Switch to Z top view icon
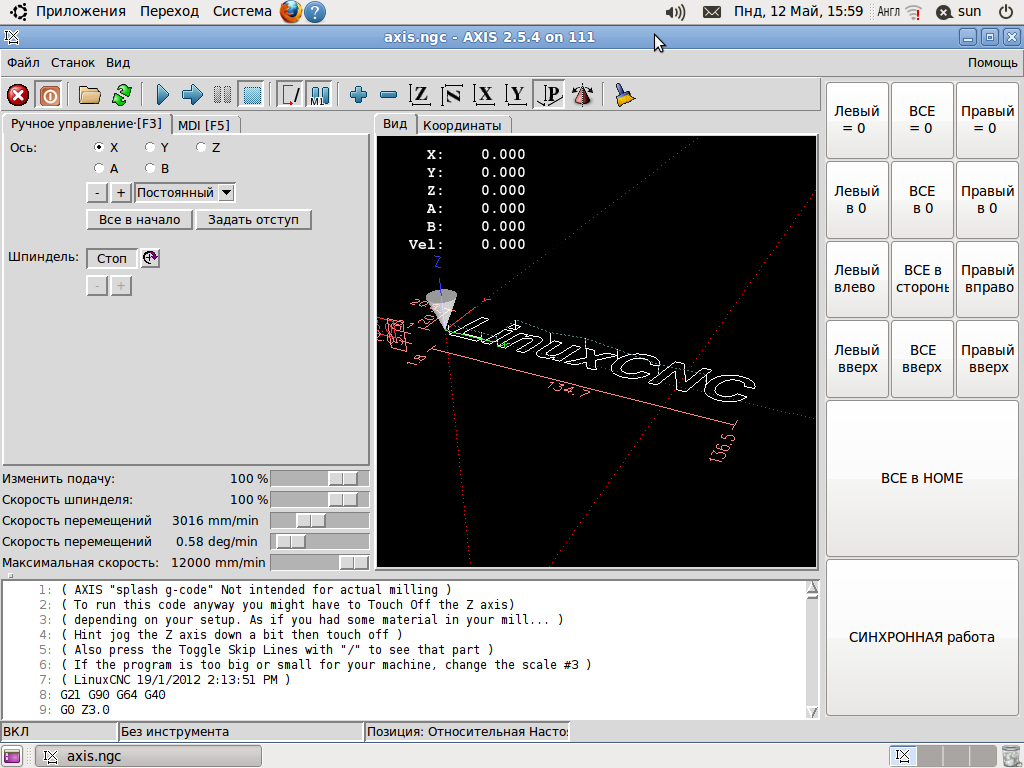The image size is (1024, 768). tap(421, 95)
